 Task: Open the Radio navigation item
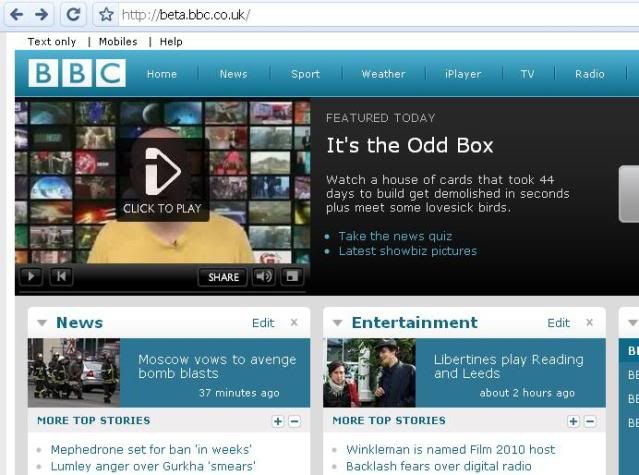(590, 74)
